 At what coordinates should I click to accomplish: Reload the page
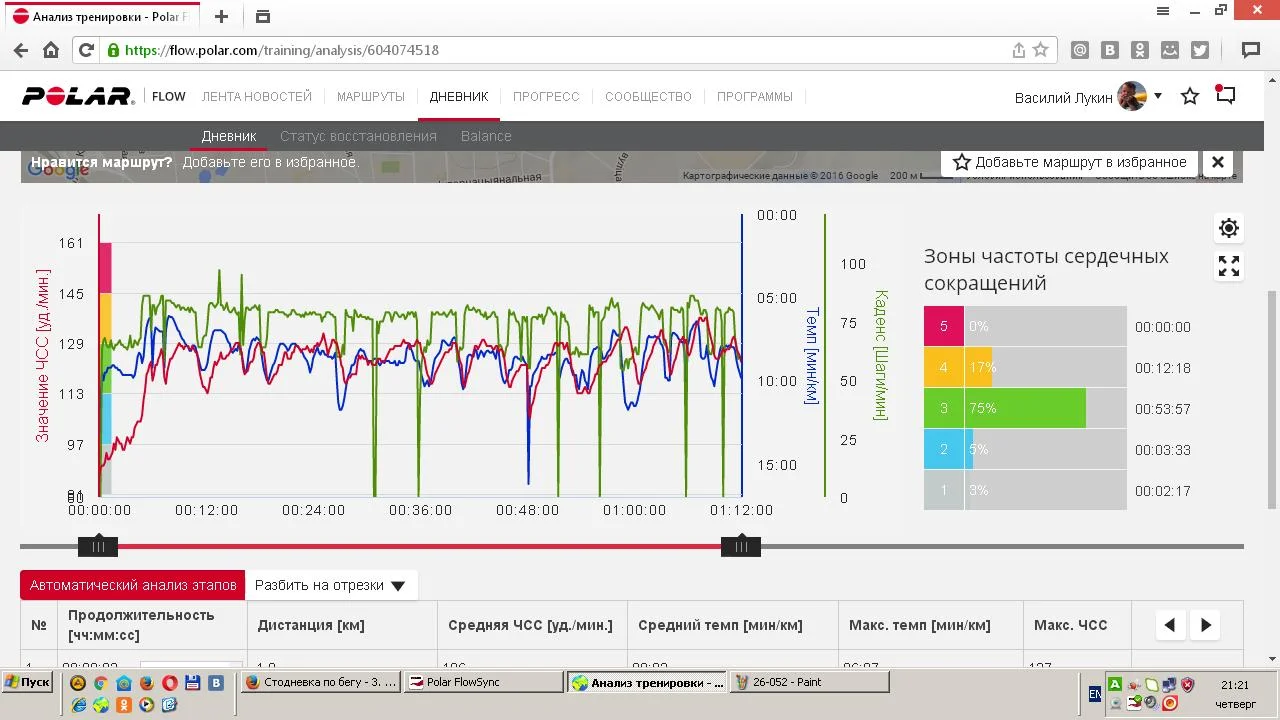[x=87, y=50]
